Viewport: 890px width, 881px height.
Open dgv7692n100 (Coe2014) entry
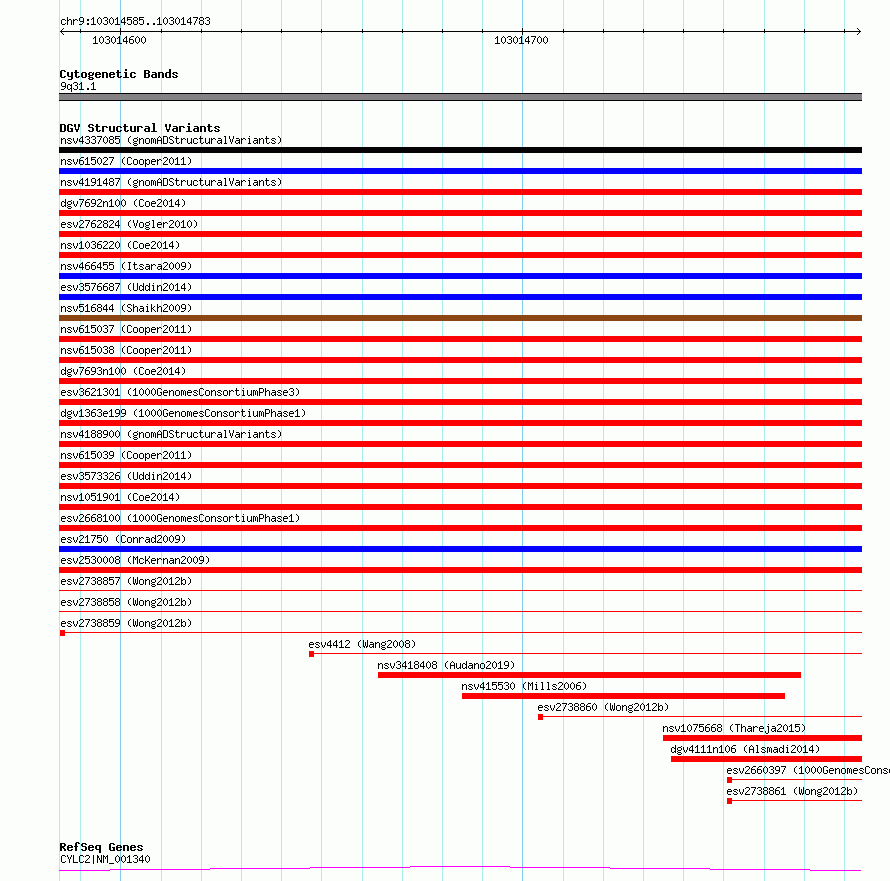[123, 203]
